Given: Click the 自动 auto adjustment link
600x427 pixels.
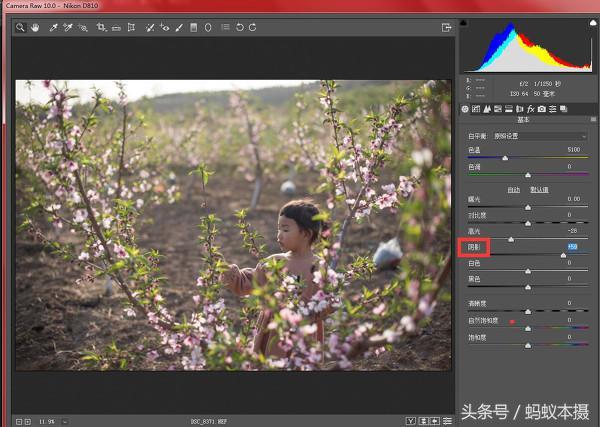Looking at the screenshot, I should pos(514,189).
